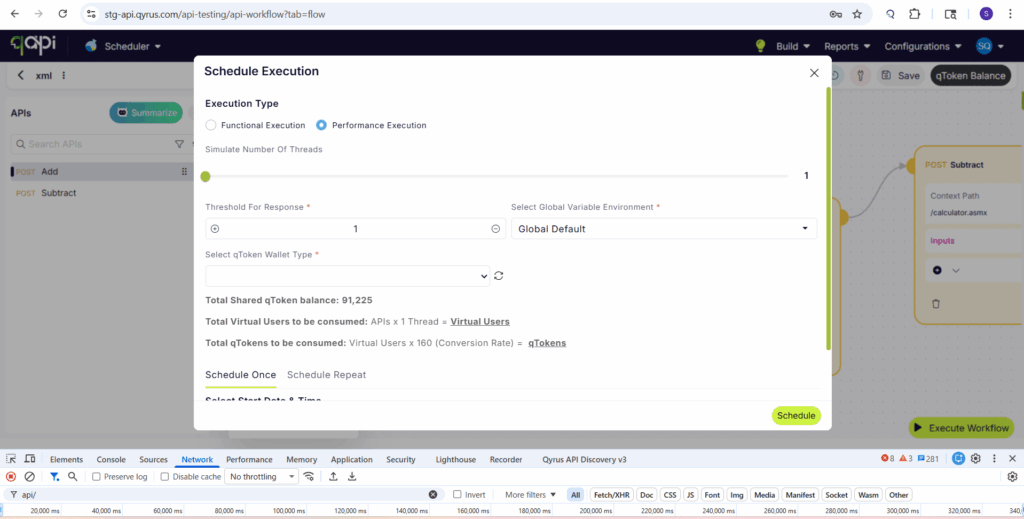
Task: Clear the api/ filter text
Action: click(x=433, y=495)
